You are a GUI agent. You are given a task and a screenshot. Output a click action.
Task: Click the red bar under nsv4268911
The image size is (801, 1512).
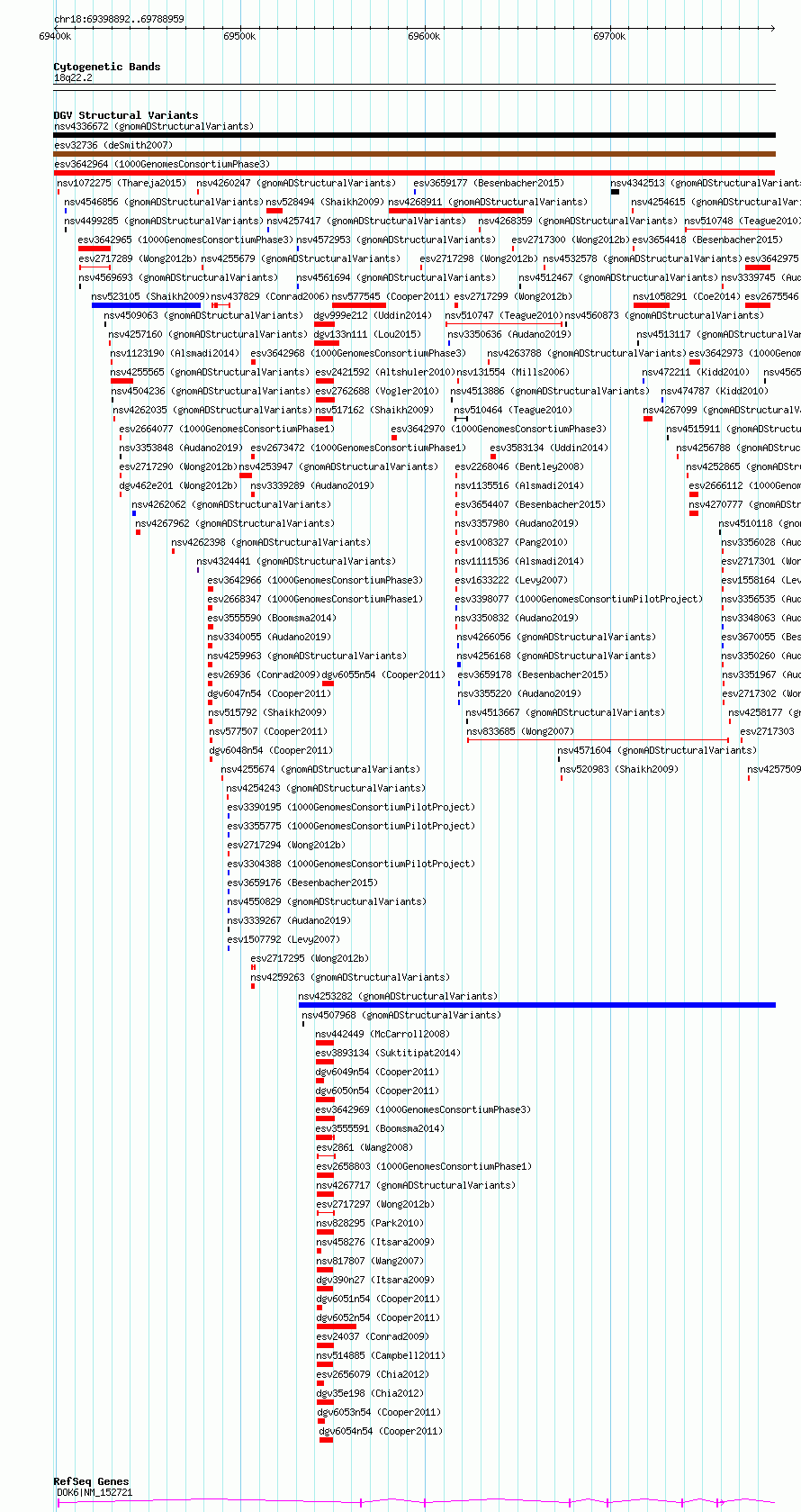(x=456, y=211)
